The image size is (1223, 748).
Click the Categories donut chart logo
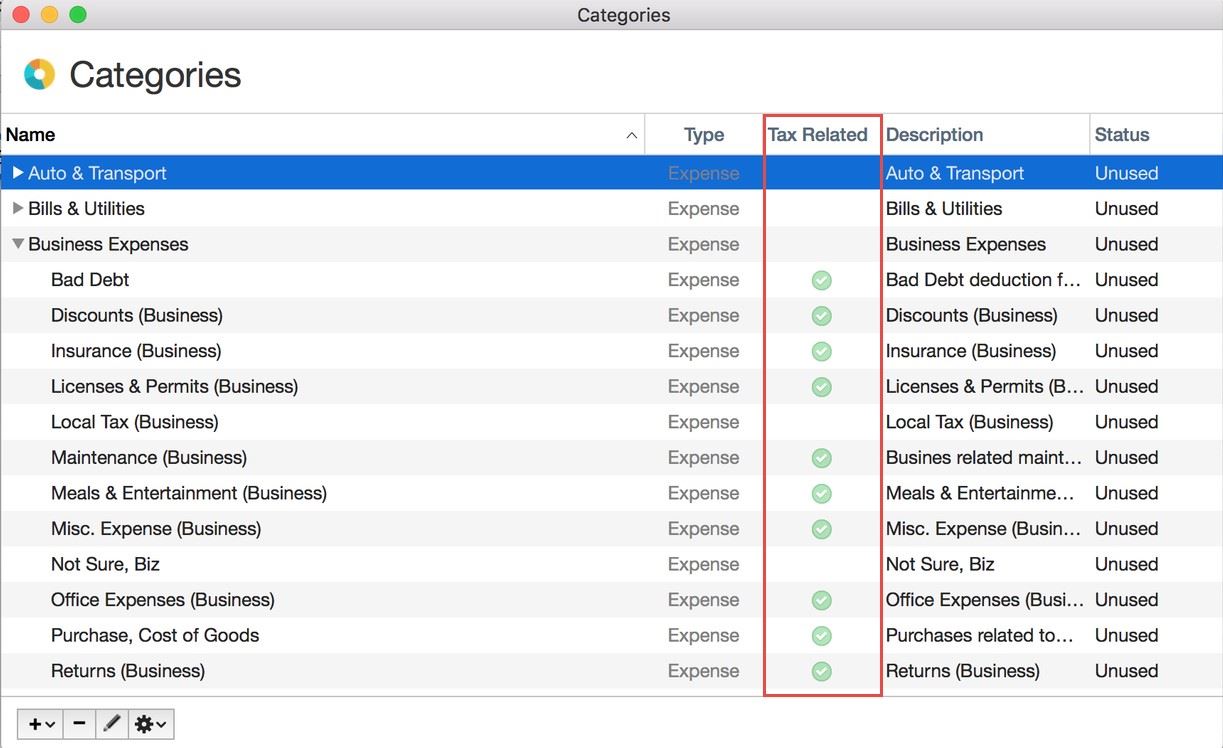(x=39, y=75)
